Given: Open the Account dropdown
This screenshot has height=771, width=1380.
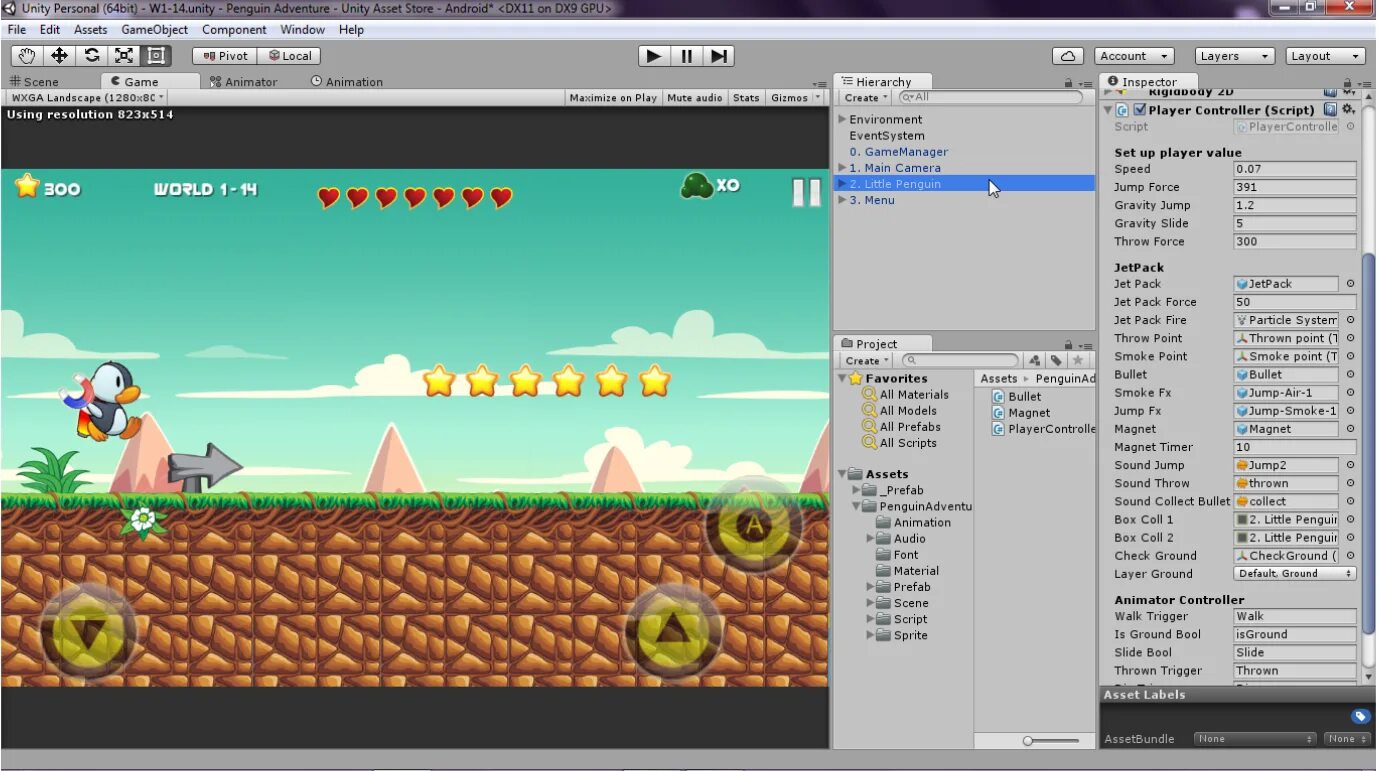Looking at the screenshot, I should point(1134,56).
